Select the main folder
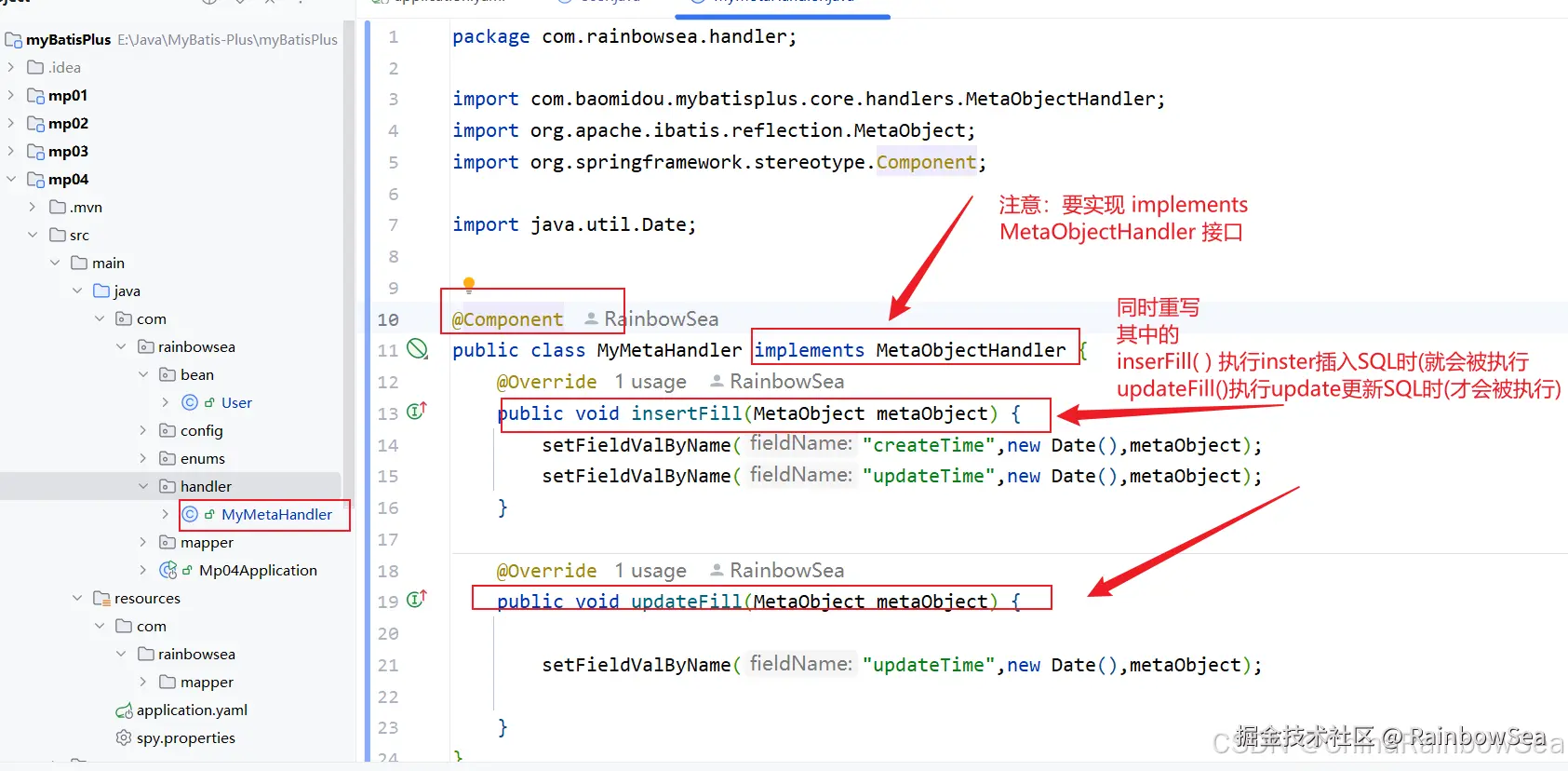Screen dimensions: 1568x771 108,263
